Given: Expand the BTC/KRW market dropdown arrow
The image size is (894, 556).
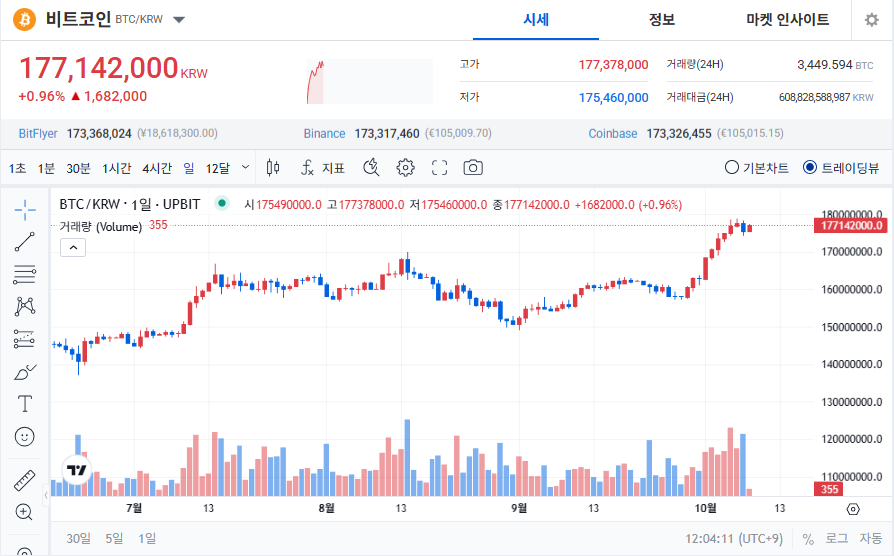Looking at the screenshot, I should click(x=179, y=20).
